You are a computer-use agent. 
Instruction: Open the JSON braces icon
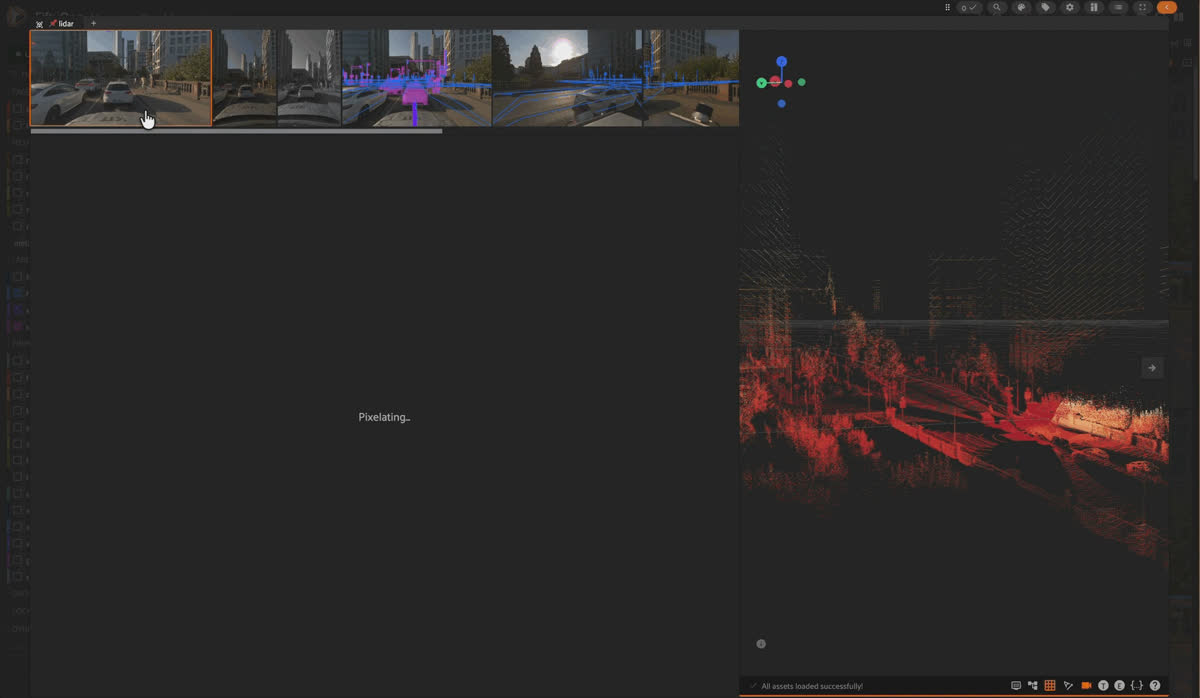coord(1137,685)
